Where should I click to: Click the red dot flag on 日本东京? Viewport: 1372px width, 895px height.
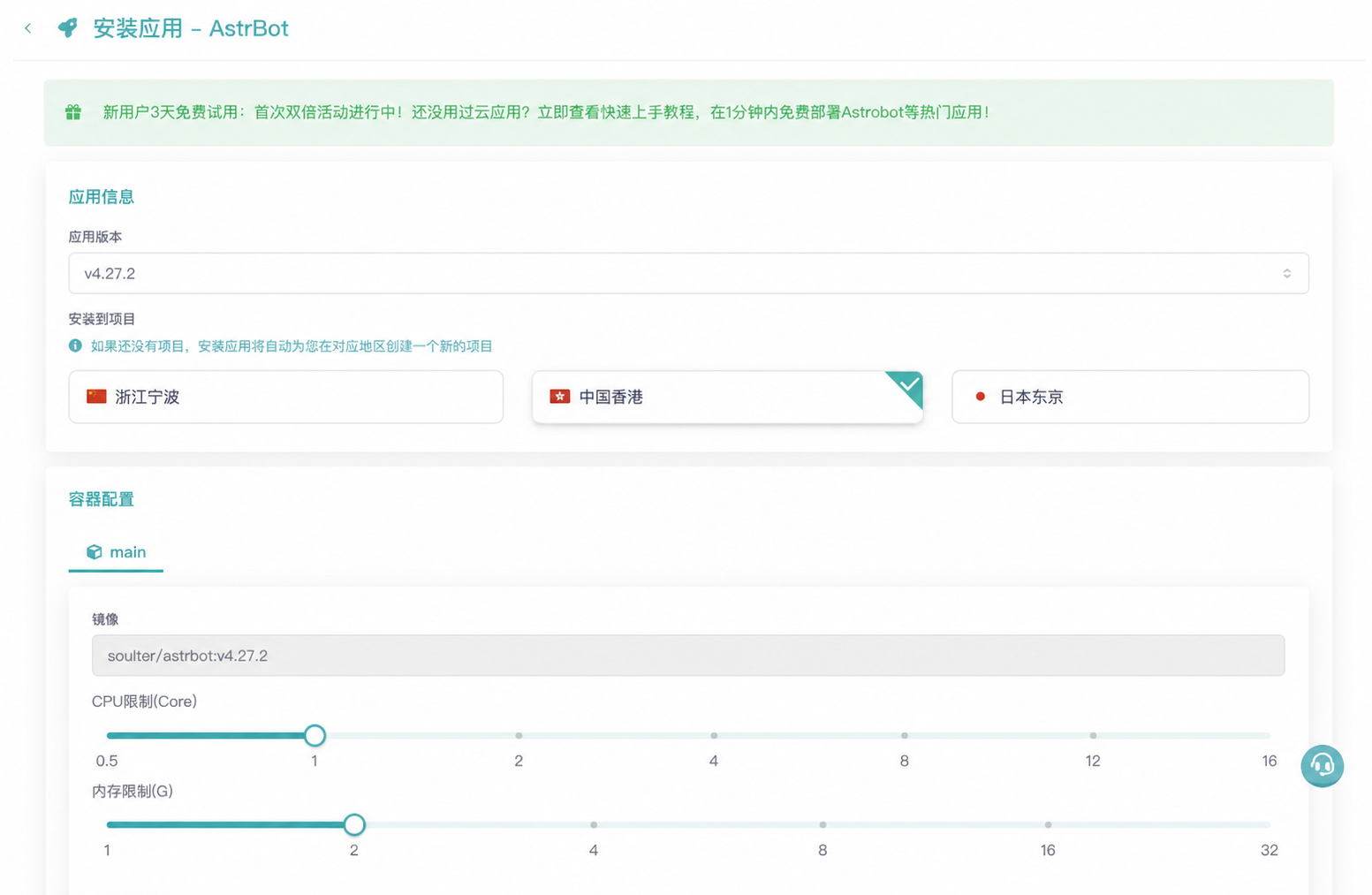click(980, 397)
